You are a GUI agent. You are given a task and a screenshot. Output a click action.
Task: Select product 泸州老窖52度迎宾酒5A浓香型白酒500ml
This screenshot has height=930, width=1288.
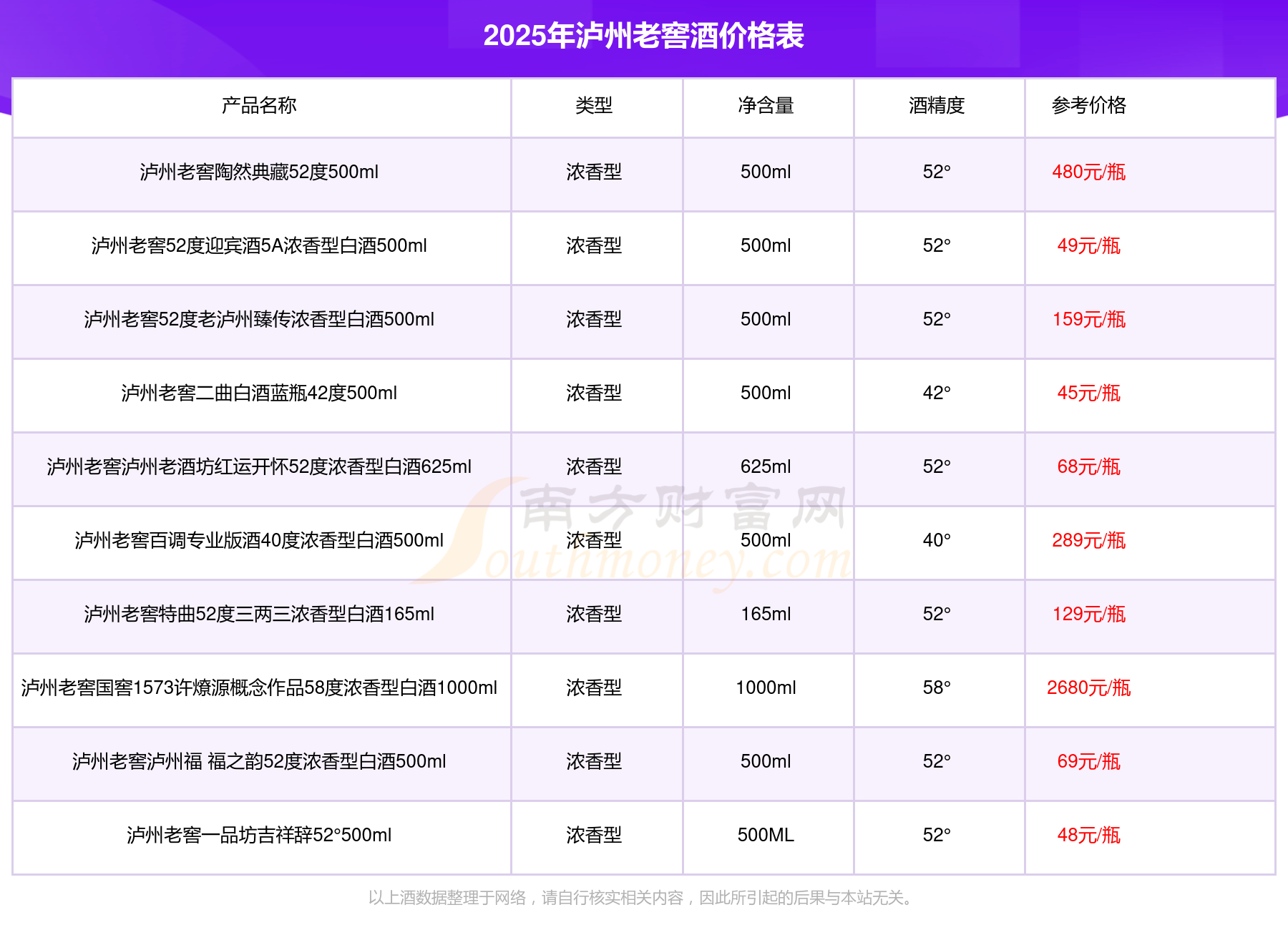[259, 245]
